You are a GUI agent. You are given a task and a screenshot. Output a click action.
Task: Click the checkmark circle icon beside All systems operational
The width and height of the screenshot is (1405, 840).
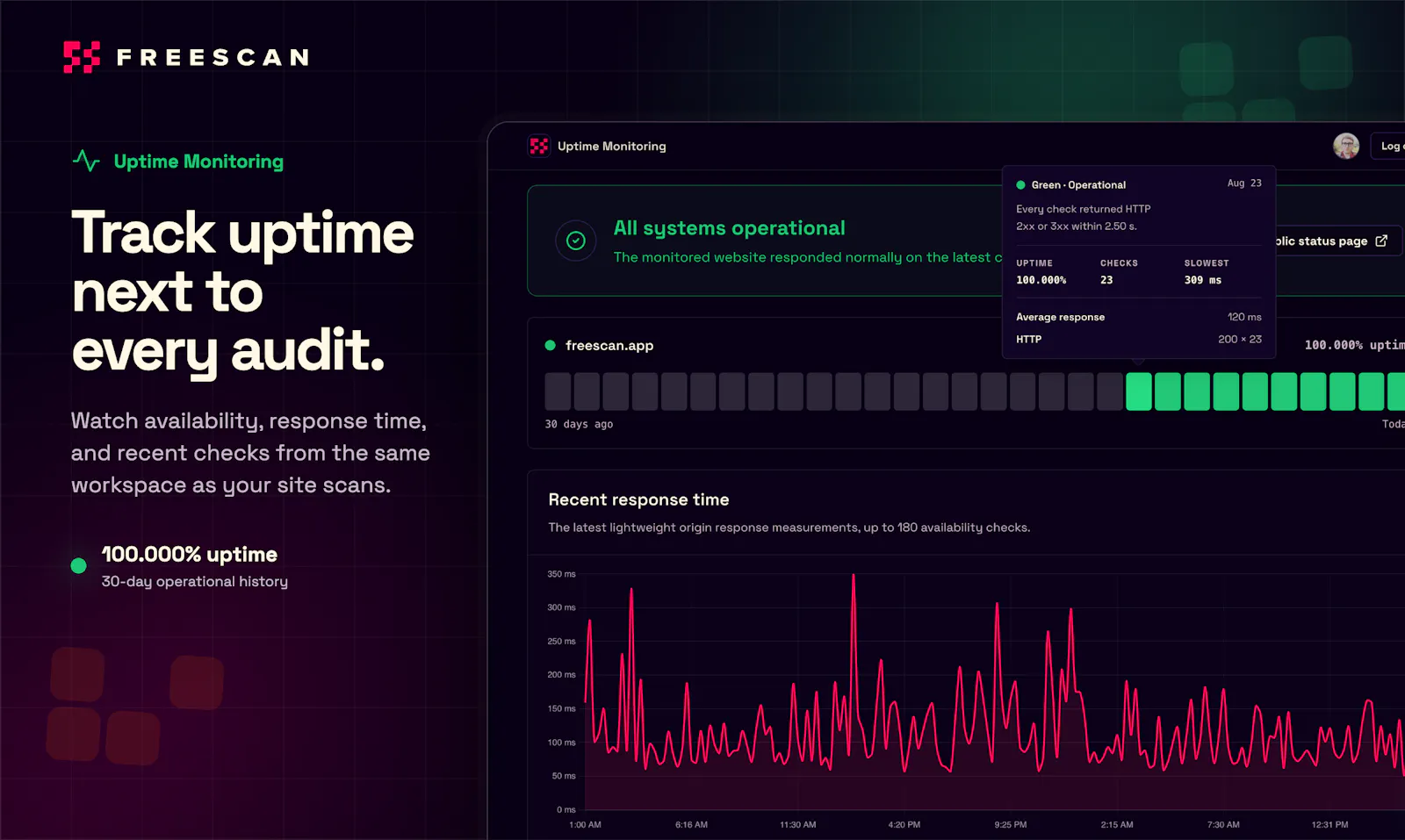click(576, 241)
